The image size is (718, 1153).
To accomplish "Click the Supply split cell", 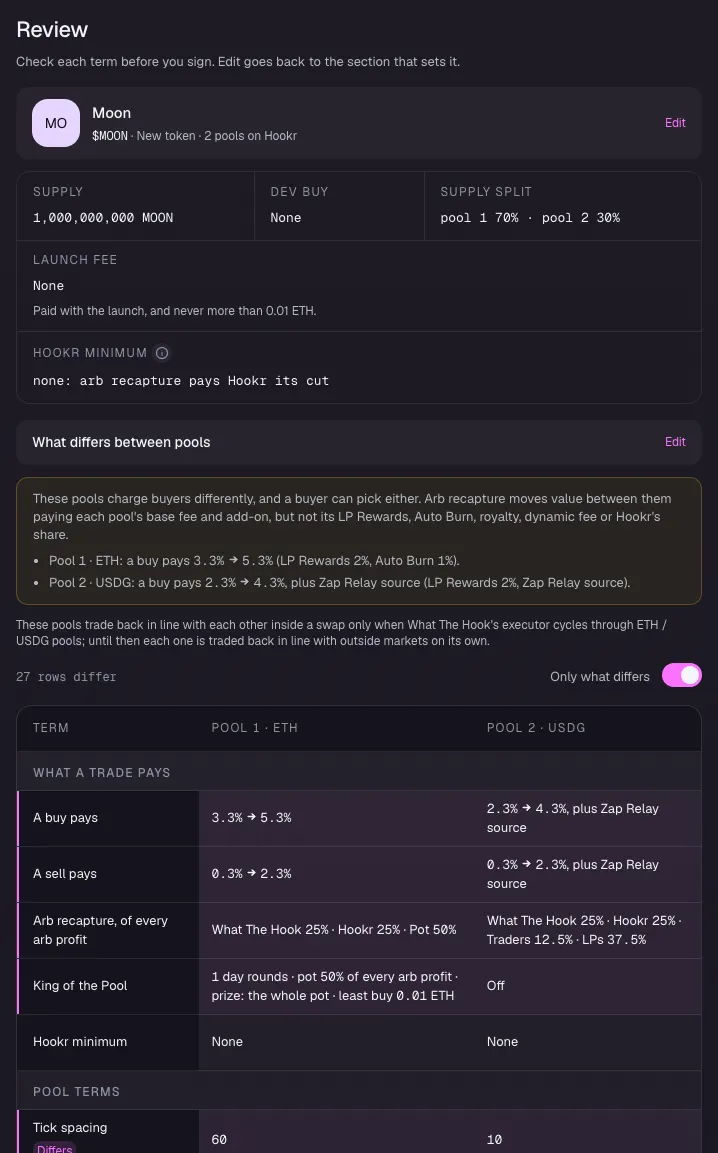I will pyautogui.click(x=563, y=206).
